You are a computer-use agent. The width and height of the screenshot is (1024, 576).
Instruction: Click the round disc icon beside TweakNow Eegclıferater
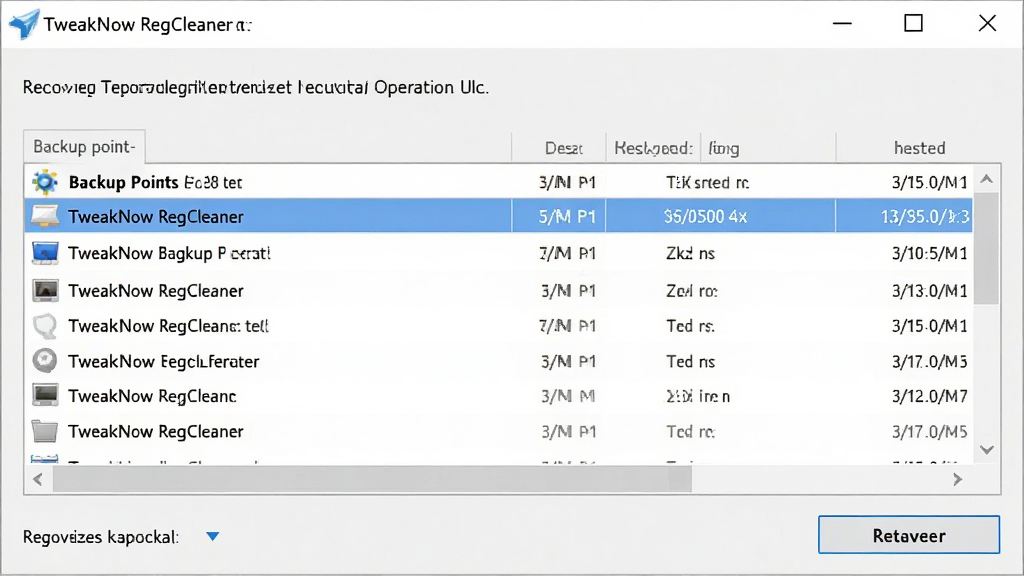pyautogui.click(x=45, y=360)
